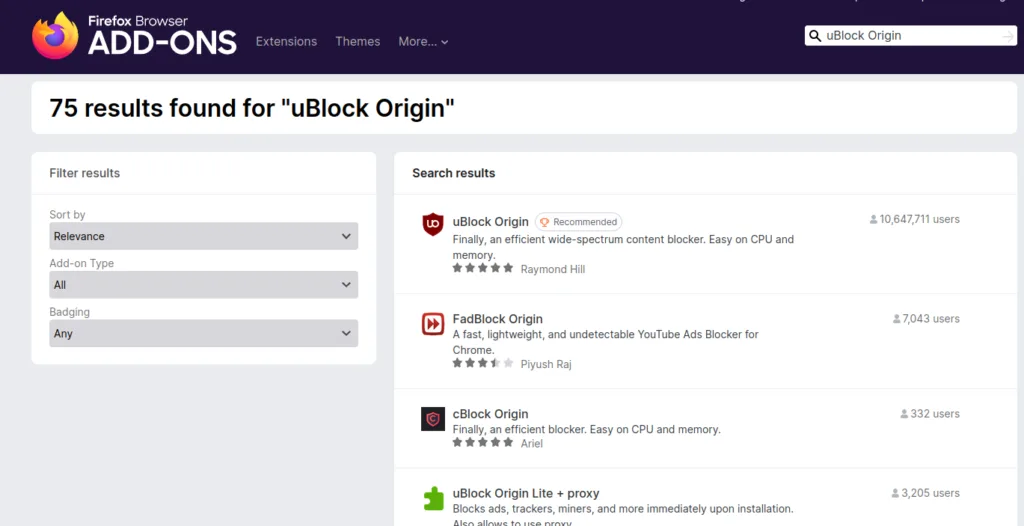Image resolution: width=1024 pixels, height=526 pixels.
Task: Expand the More... menu
Action: tap(423, 41)
